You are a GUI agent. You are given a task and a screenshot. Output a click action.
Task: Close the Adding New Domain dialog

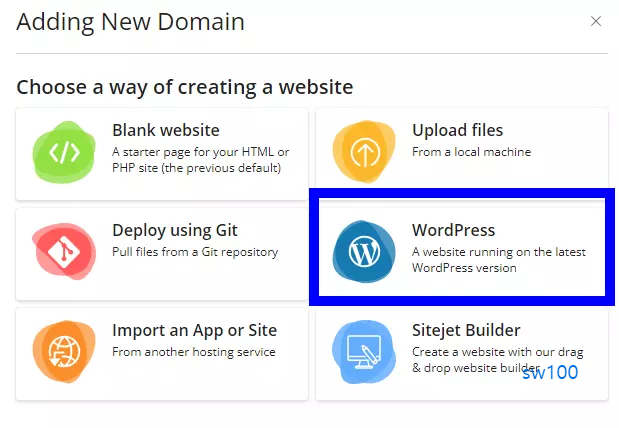click(x=596, y=21)
